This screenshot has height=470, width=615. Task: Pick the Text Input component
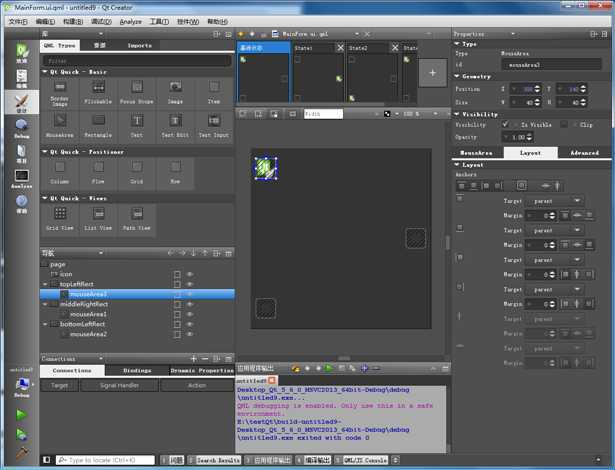coord(213,126)
